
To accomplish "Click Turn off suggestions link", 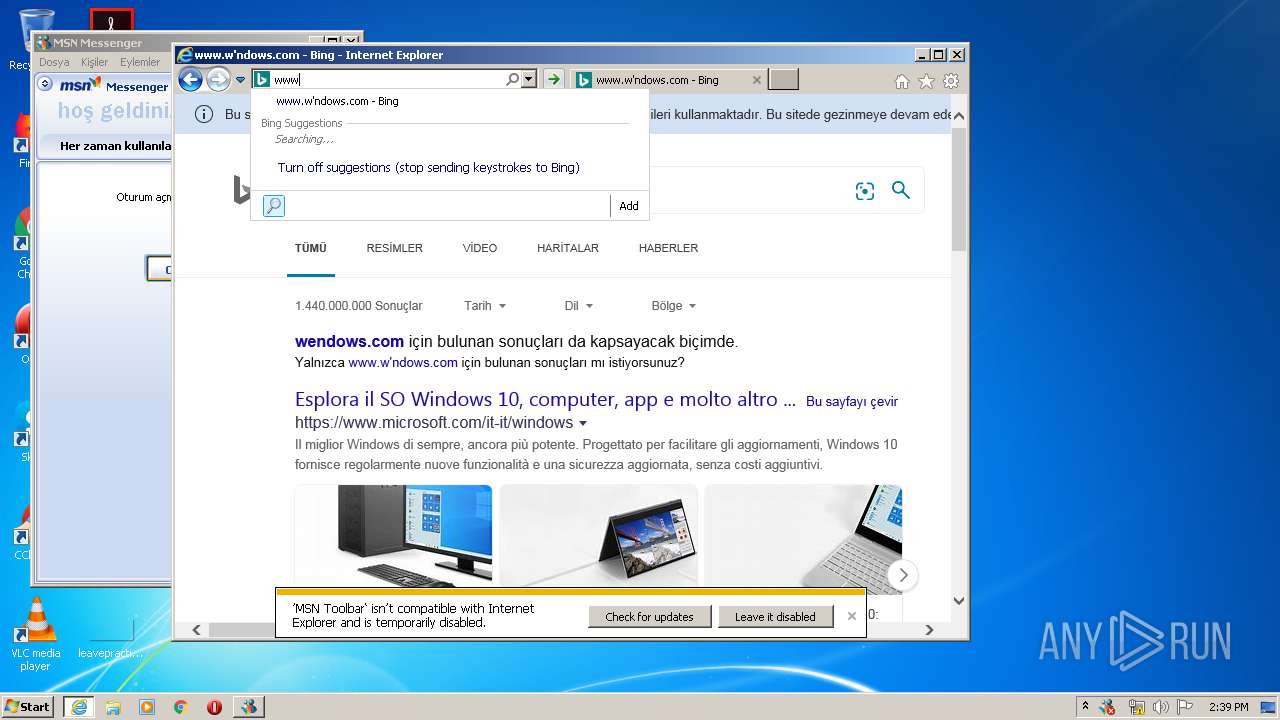I will pos(429,167).
